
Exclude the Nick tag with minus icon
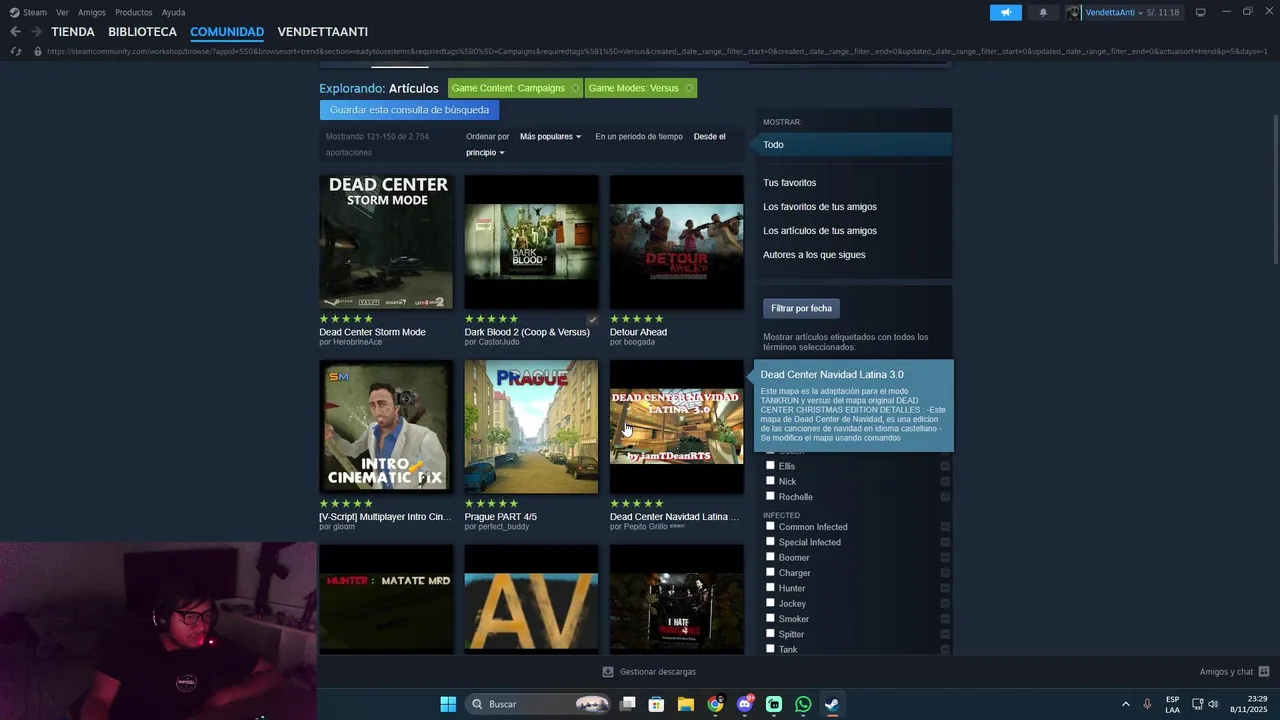pyautogui.click(x=945, y=481)
